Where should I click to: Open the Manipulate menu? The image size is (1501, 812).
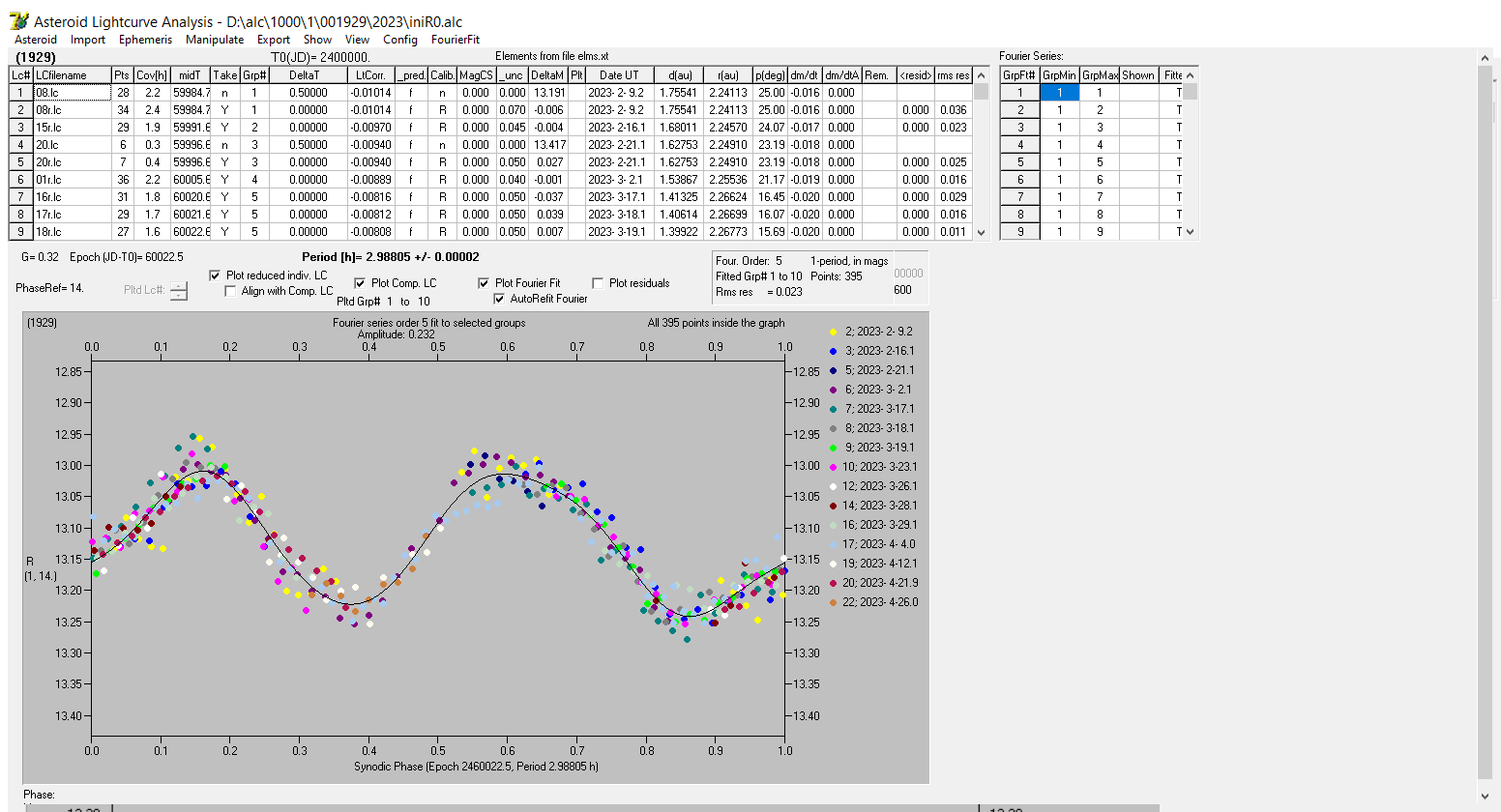[215, 40]
